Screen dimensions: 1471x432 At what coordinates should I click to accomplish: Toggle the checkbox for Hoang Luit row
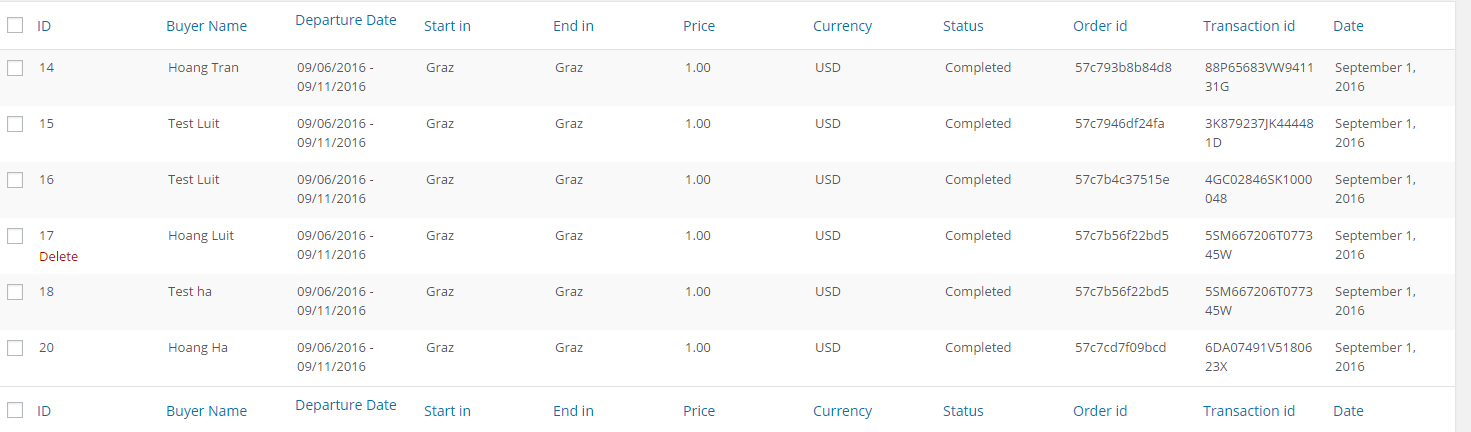point(15,236)
